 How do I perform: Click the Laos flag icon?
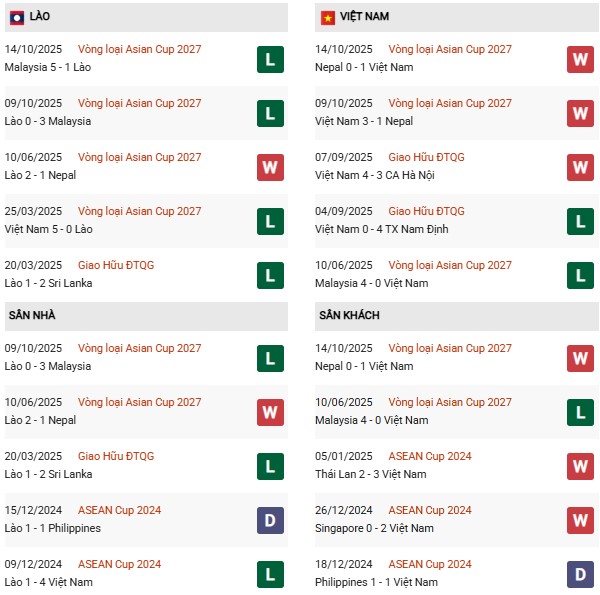click(16, 17)
